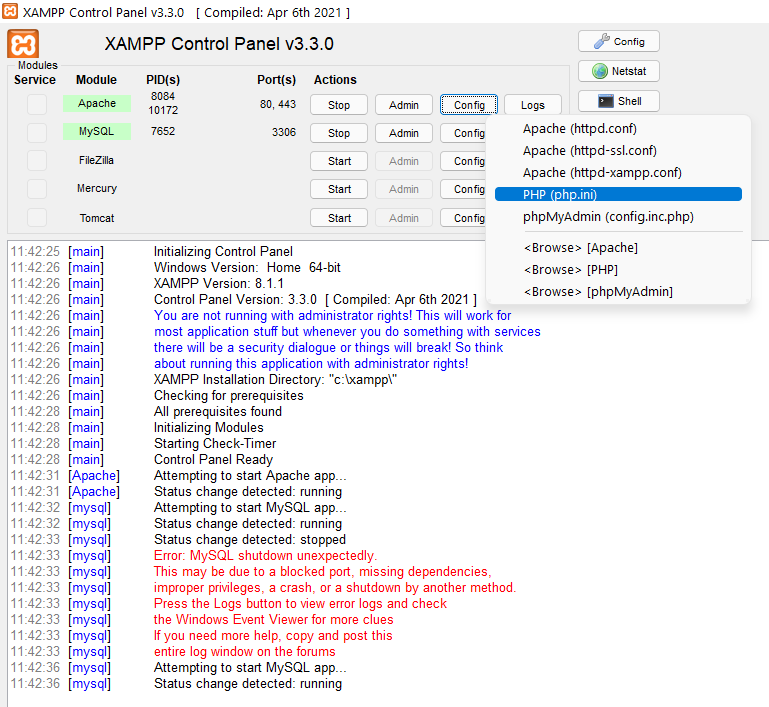Click Apache ports value "80, 443"
Image resolution: width=769 pixels, height=707 pixels.
pos(278,104)
